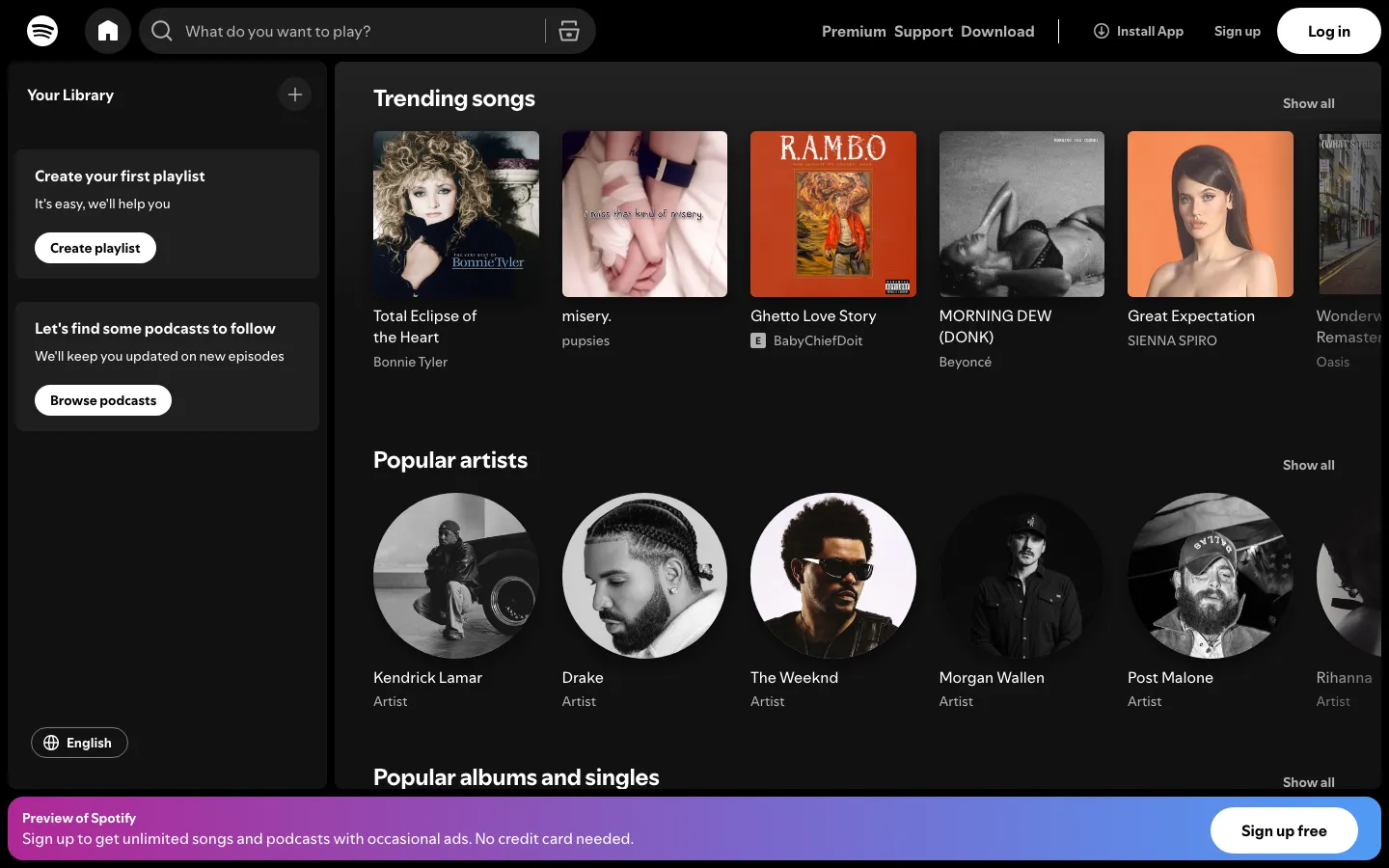Open Support link in top bar
Screen dimensions: 1389x868
coord(923,31)
